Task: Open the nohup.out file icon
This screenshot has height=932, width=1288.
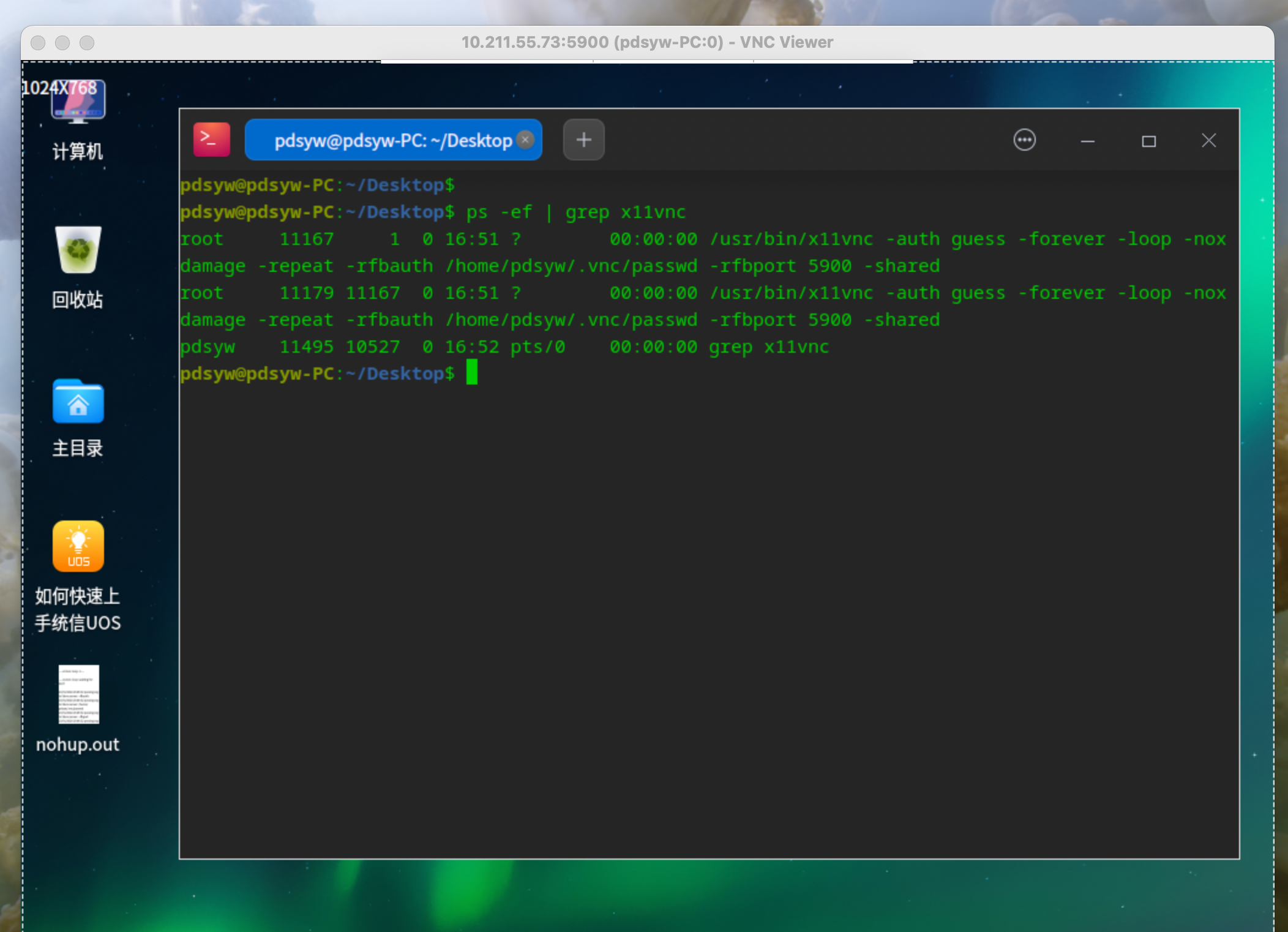Action: point(78,695)
